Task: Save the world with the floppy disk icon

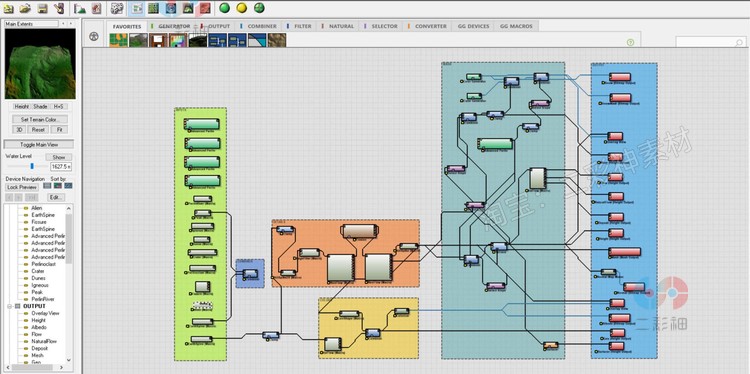Action: tap(42, 8)
